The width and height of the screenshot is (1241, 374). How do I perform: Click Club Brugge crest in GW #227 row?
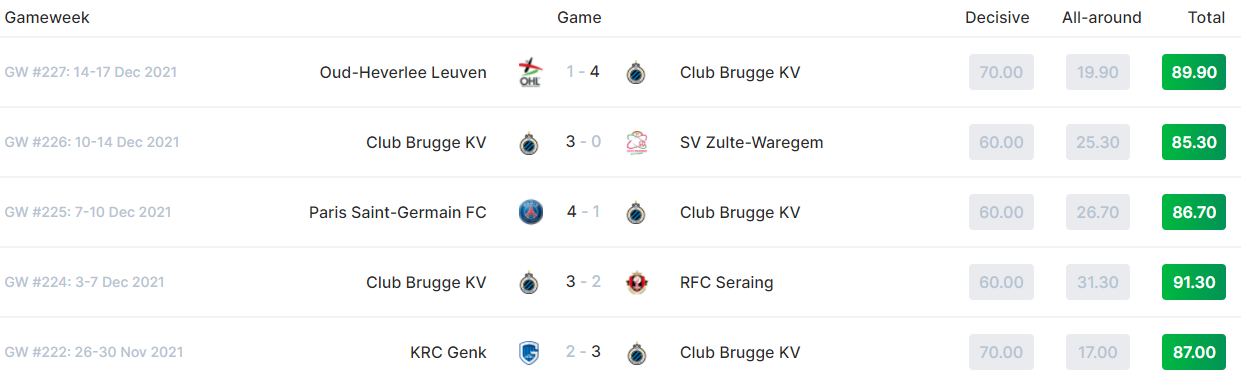pyautogui.click(x=635, y=73)
